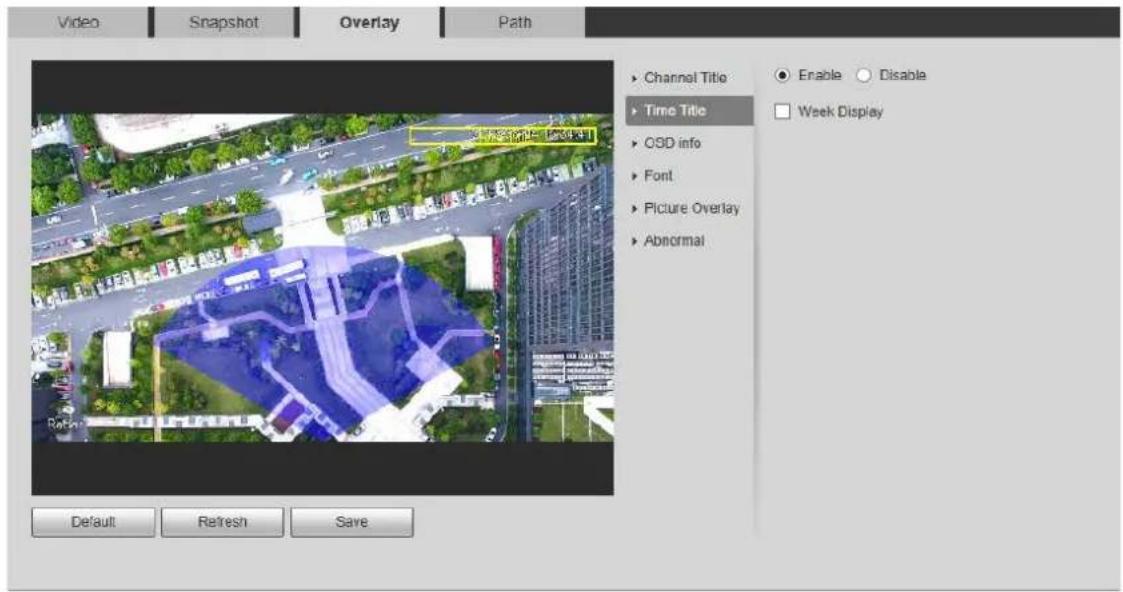Click the Default button
1123x592 pixels.
(x=93, y=523)
